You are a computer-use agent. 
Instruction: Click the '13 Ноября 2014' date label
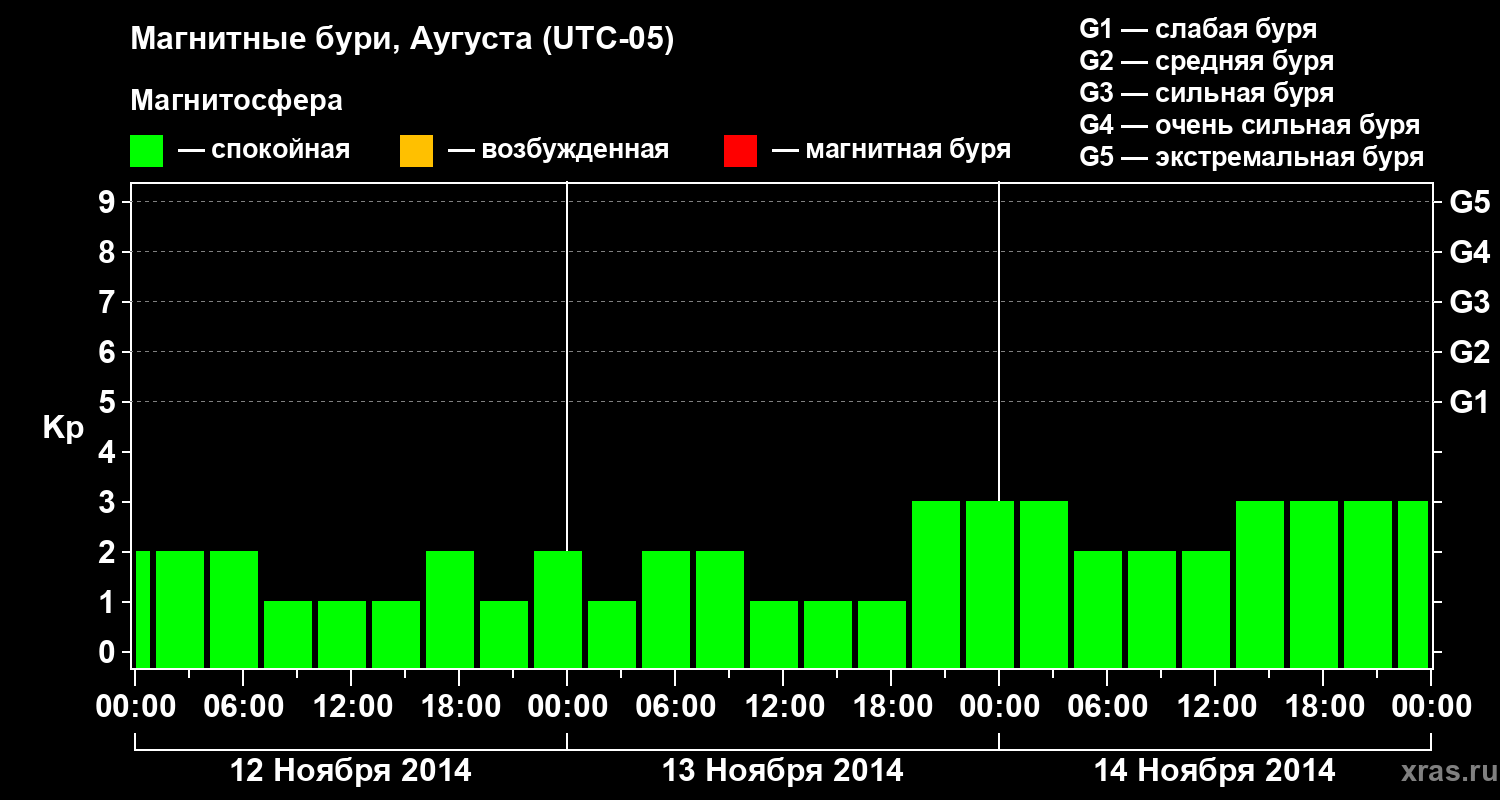(x=783, y=771)
